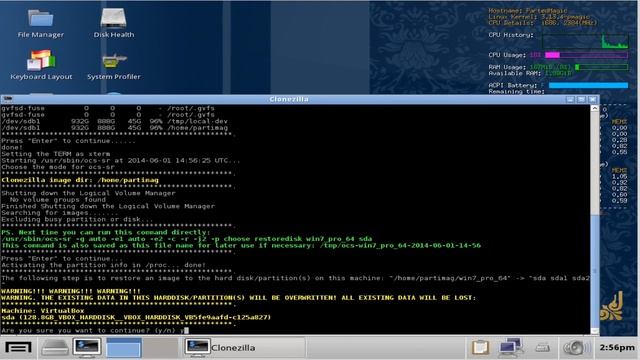Open the volume speaker tray icon
640x360 pixels.
click(x=576, y=348)
